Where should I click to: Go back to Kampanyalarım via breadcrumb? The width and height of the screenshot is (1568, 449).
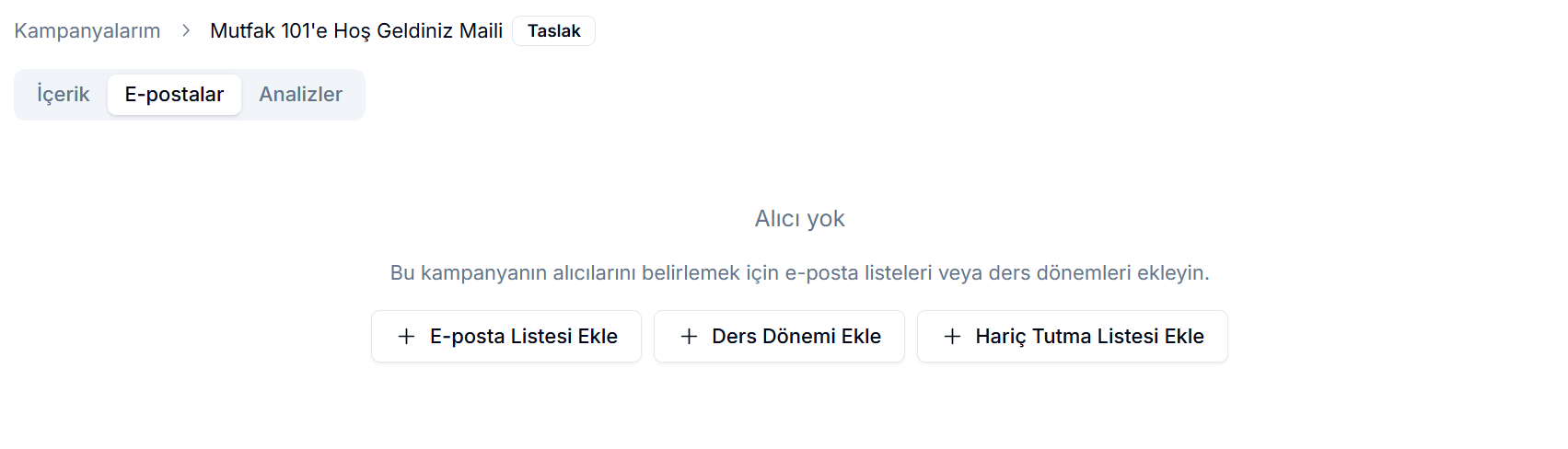click(x=87, y=31)
